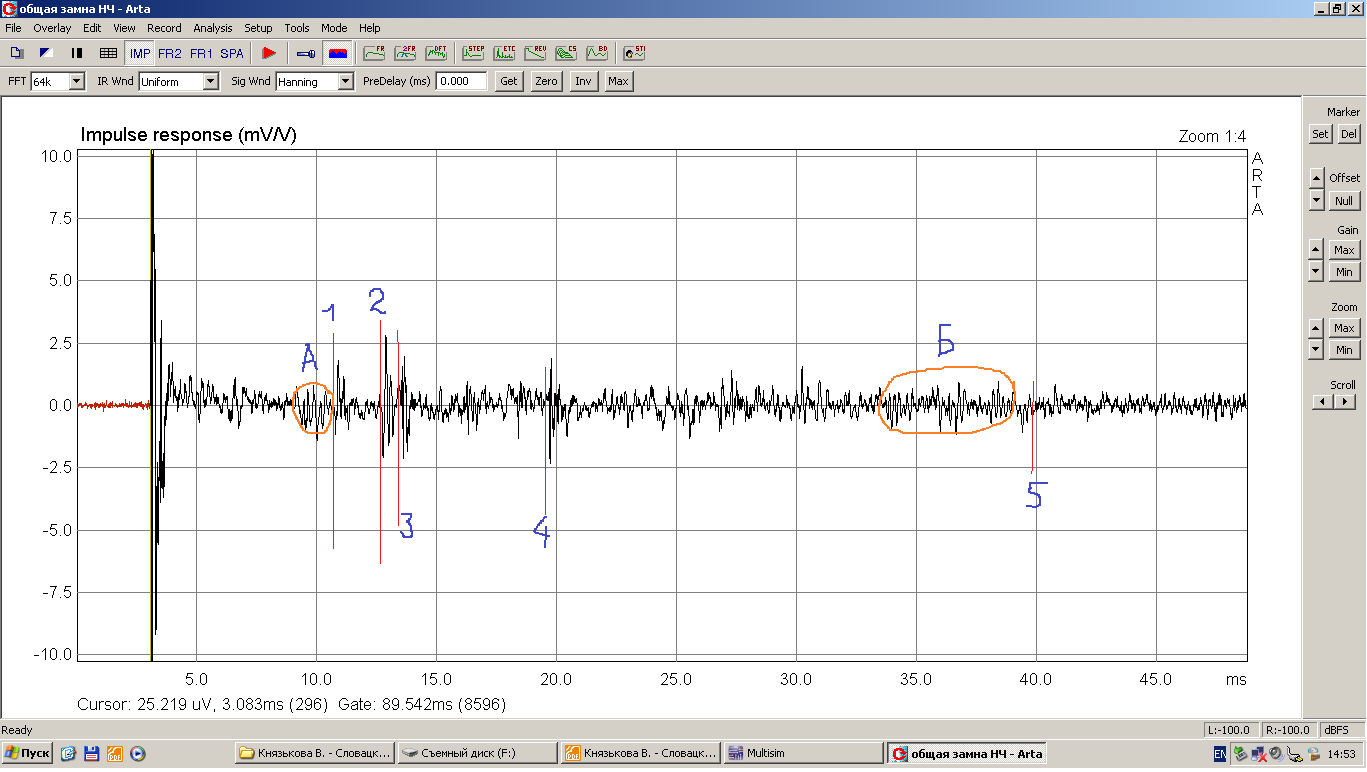Increase Gain with the up arrow

(x=1316, y=250)
